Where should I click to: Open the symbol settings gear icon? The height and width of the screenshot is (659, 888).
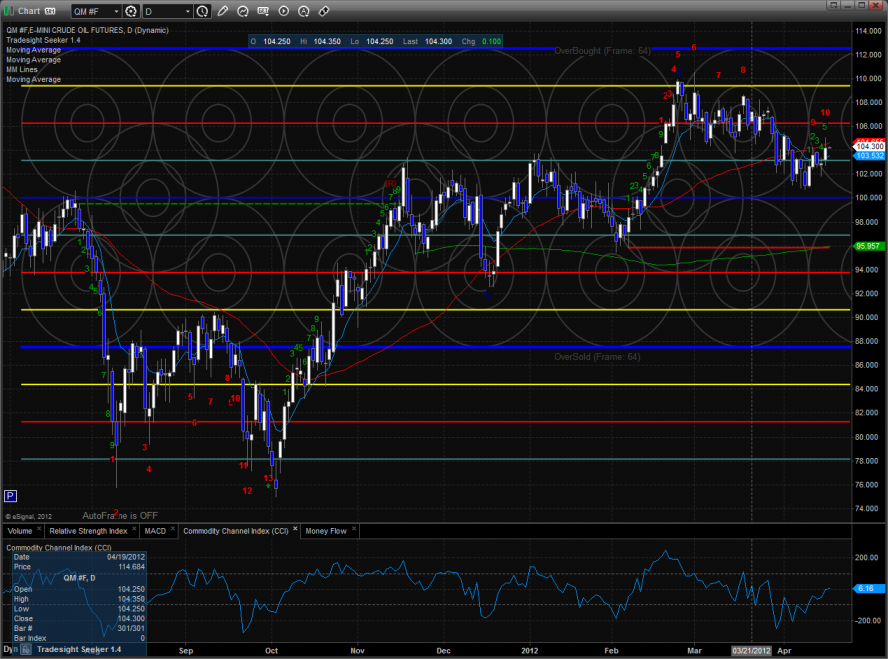click(x=131, y=12)
